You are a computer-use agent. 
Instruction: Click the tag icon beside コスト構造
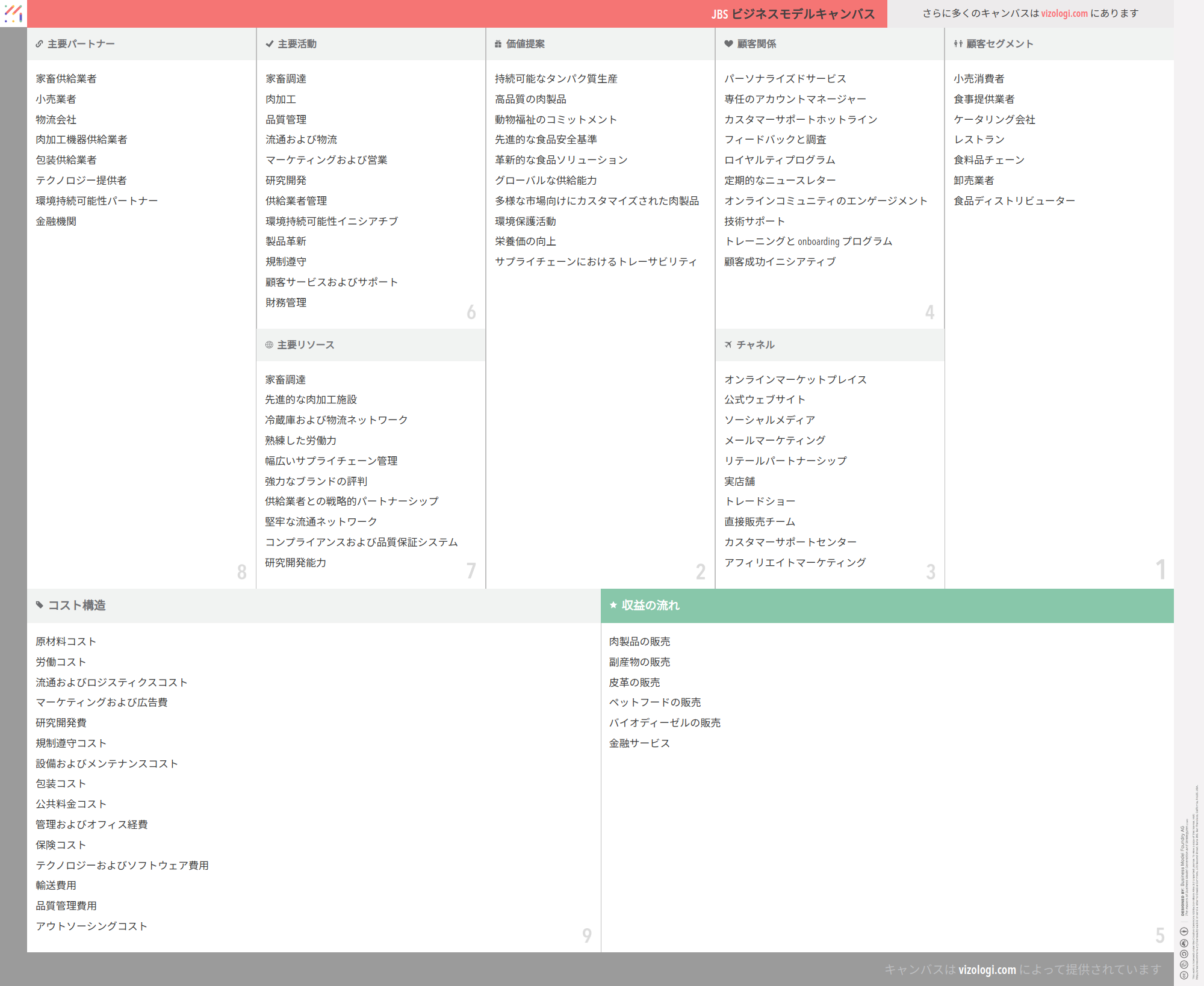pyautogui.click(x=40, y=605)
